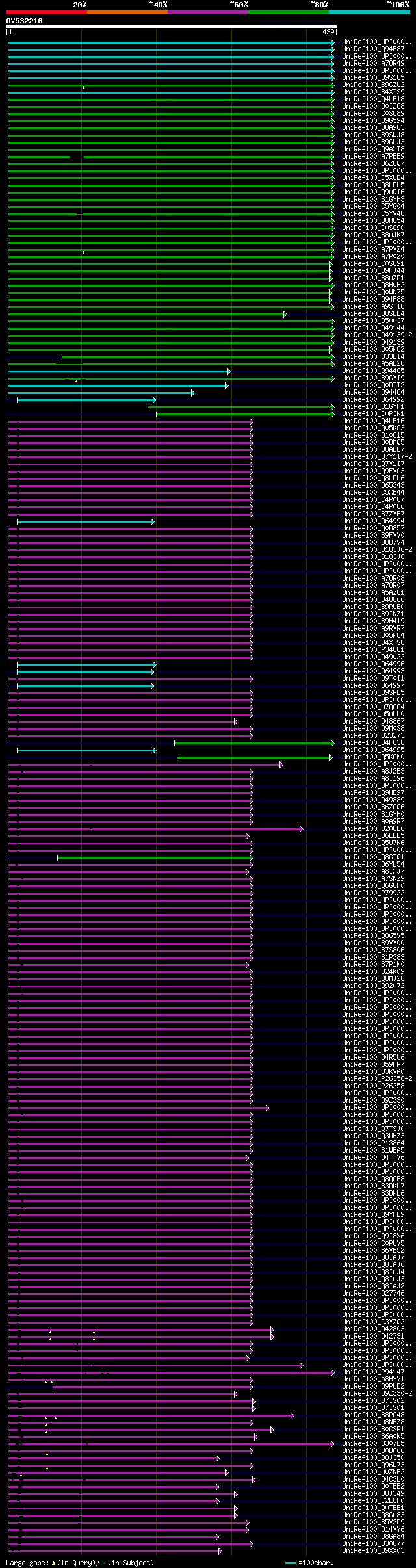
Task: Click the green alignment bar for UniRef100_B4F838
Action: (x=254, y=743)
